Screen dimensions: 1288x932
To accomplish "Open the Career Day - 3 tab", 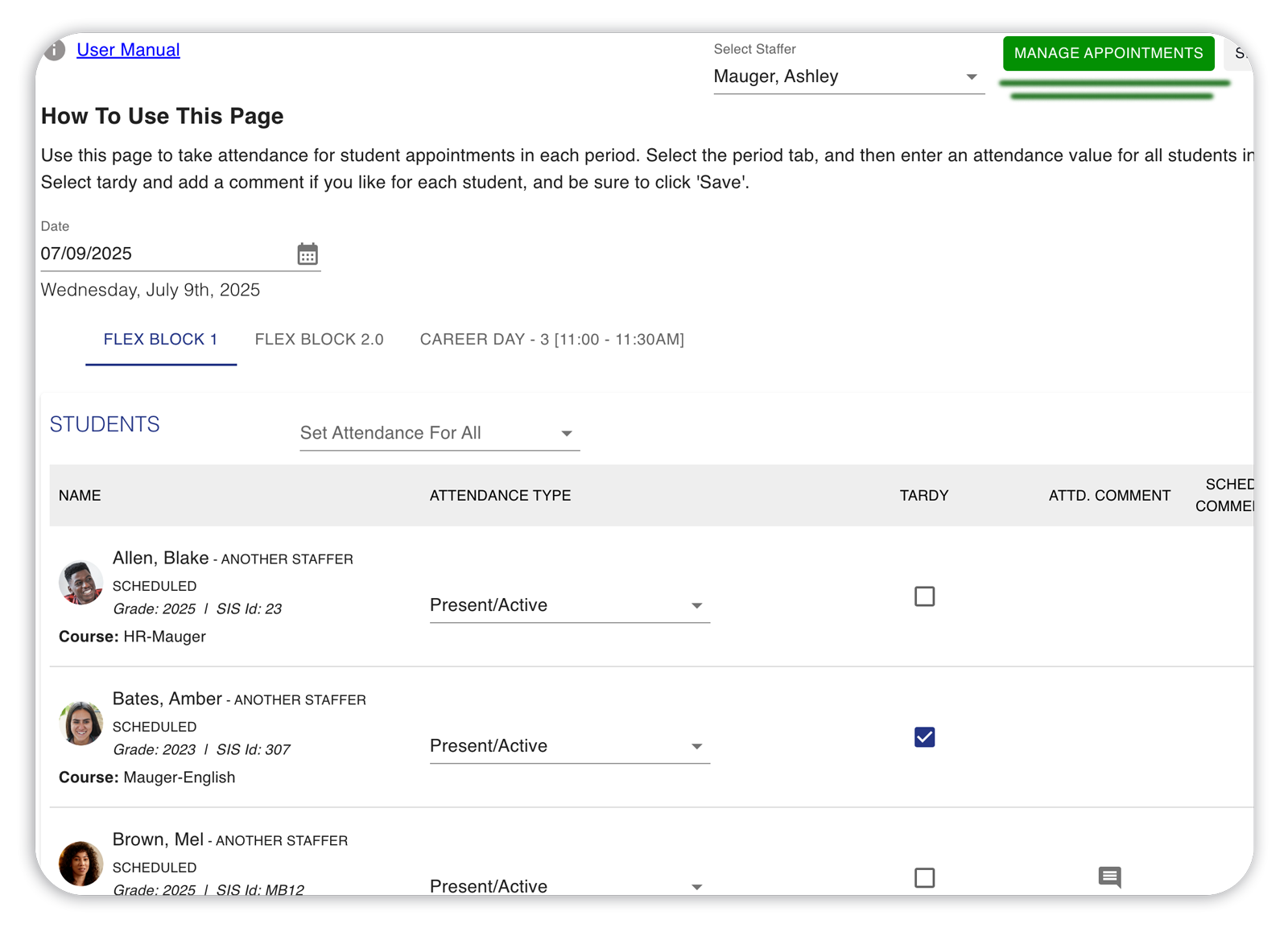I will [x=552, y=340].
